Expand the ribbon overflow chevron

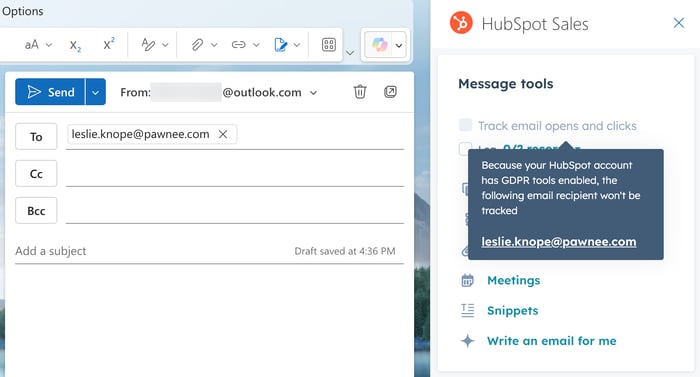(x=350, y=53)
